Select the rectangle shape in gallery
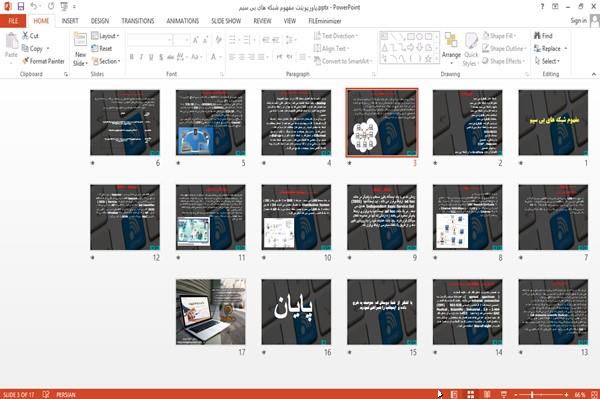 pyautogui.click(x=411, y=37)
